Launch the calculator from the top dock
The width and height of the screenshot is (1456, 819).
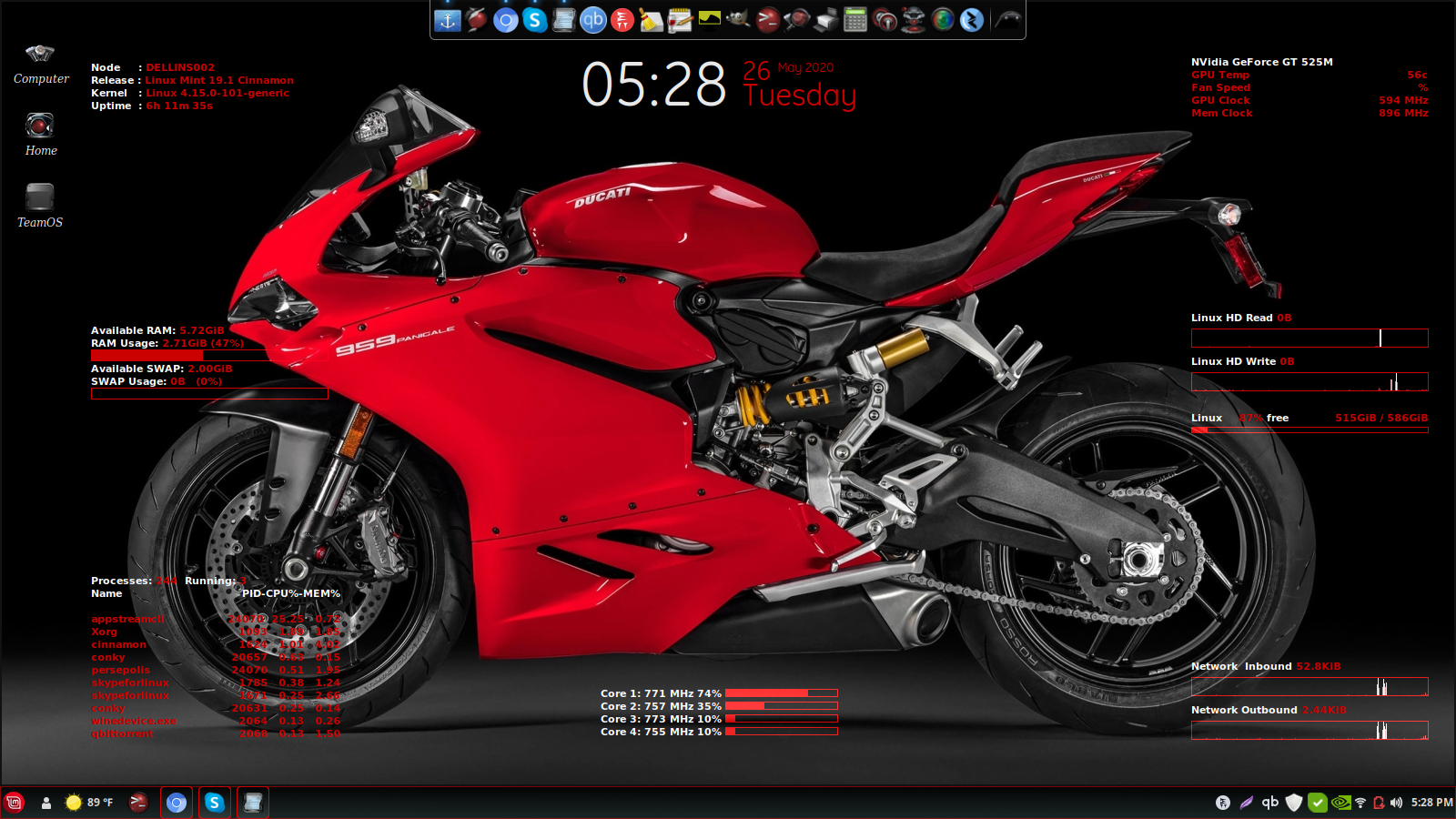tap(854, 20)
